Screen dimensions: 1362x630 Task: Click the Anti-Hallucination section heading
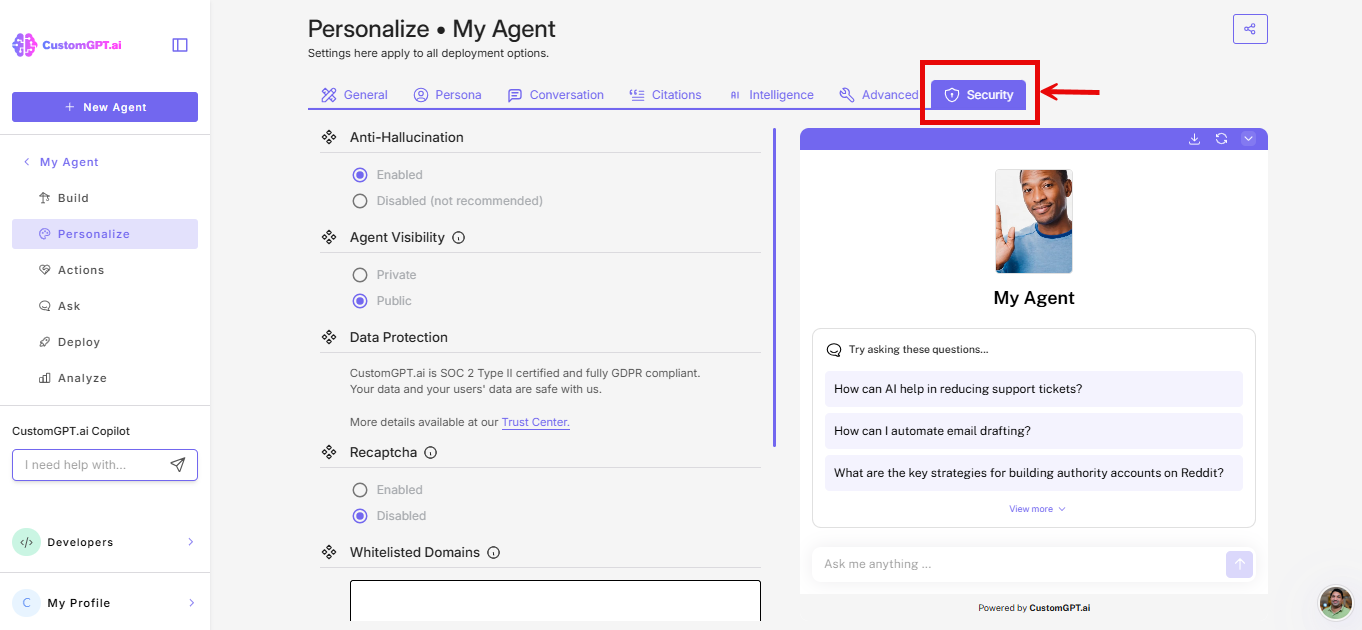click(407, 137)
